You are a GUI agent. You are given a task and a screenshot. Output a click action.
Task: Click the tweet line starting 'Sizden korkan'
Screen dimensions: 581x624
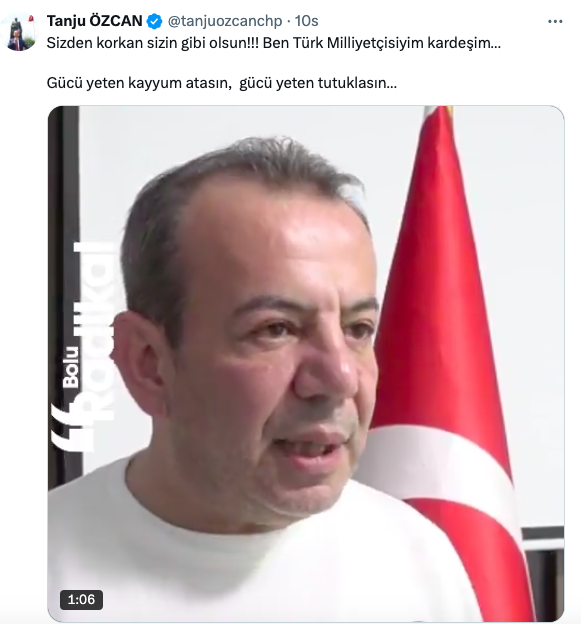(x=273, y=43)
